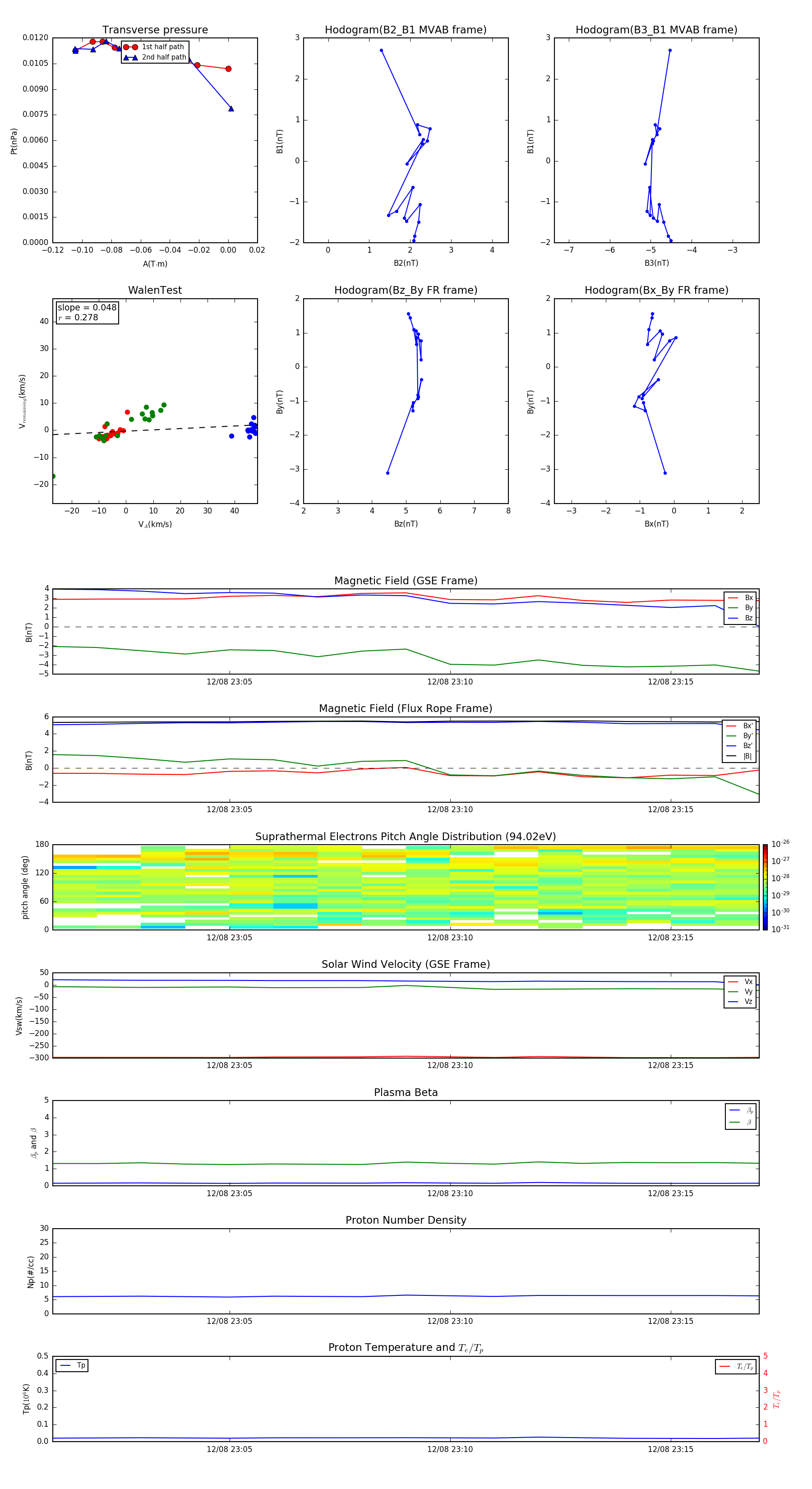The image size is (812, 1489).
Task: Click the A(T·m) x-axis label
Action: [x=155, y=264]
